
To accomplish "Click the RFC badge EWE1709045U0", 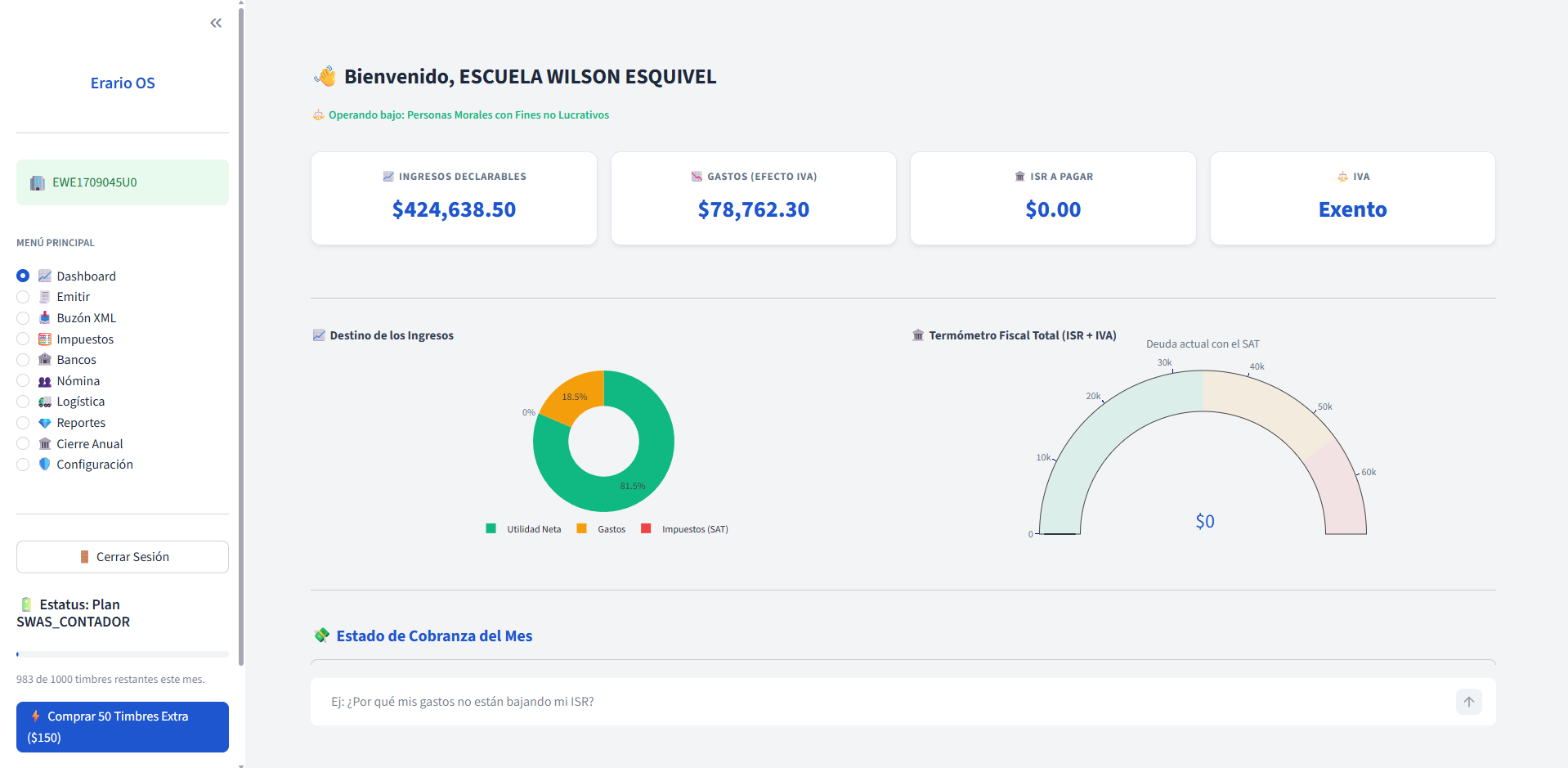I will pyautogui.click(x=122, y=182).
